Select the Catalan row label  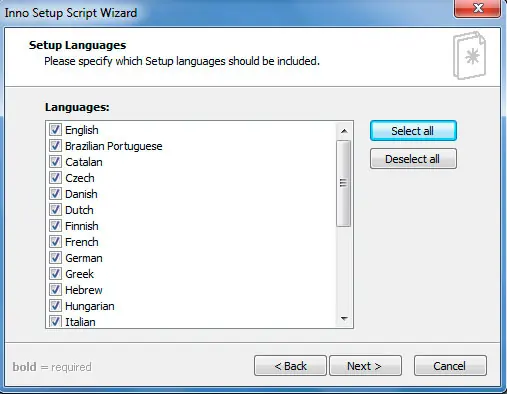click(x=84, y=162)
